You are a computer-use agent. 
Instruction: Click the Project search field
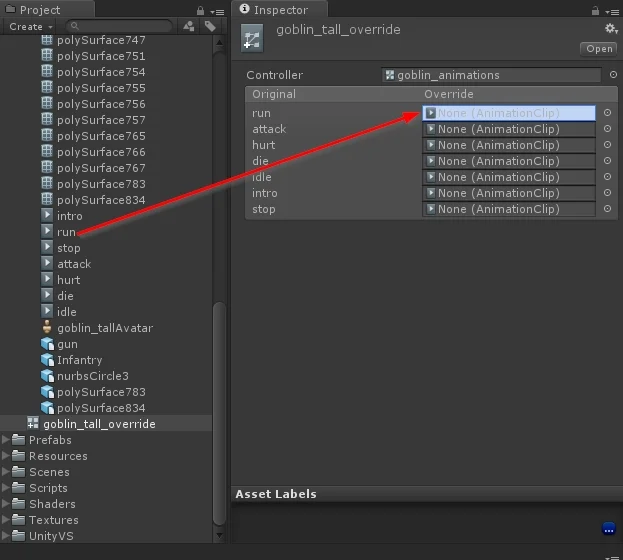(122, 27)
